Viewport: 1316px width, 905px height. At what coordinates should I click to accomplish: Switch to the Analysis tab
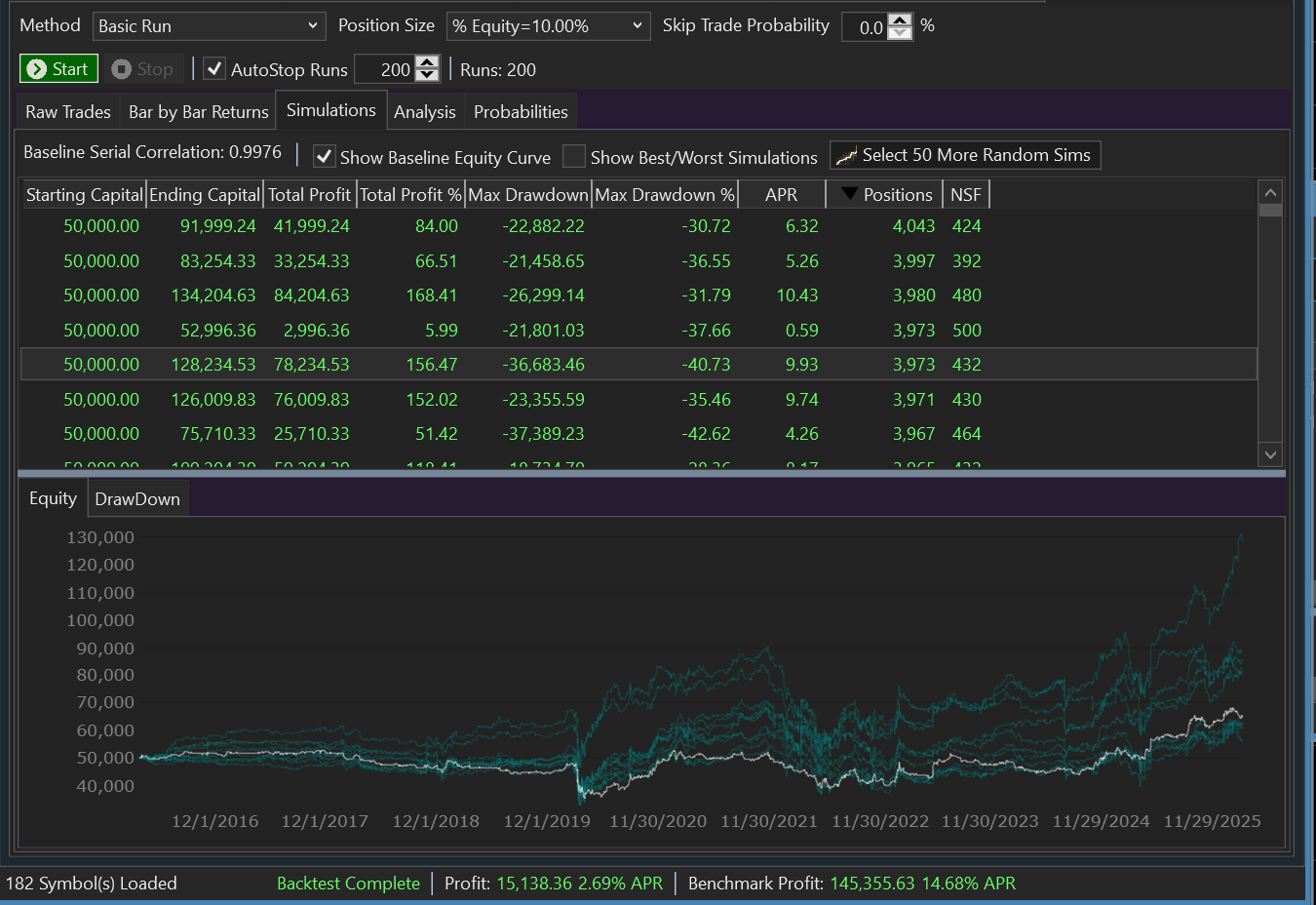click(424, 112)
